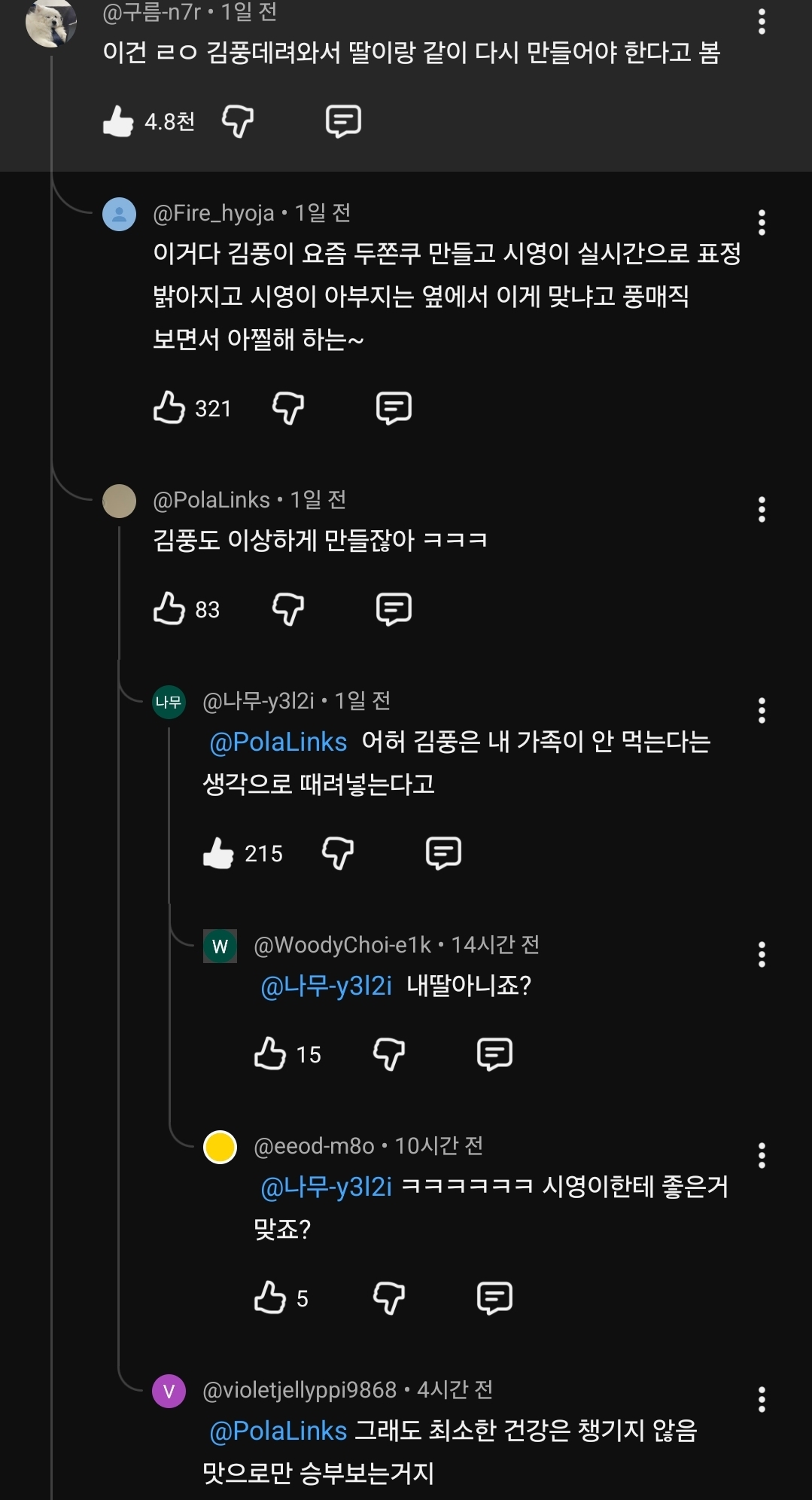The height and width of the screenshot is (1500, 812).
Task: Open more options for @PolaLinks comment
Action: click(762, 510)
